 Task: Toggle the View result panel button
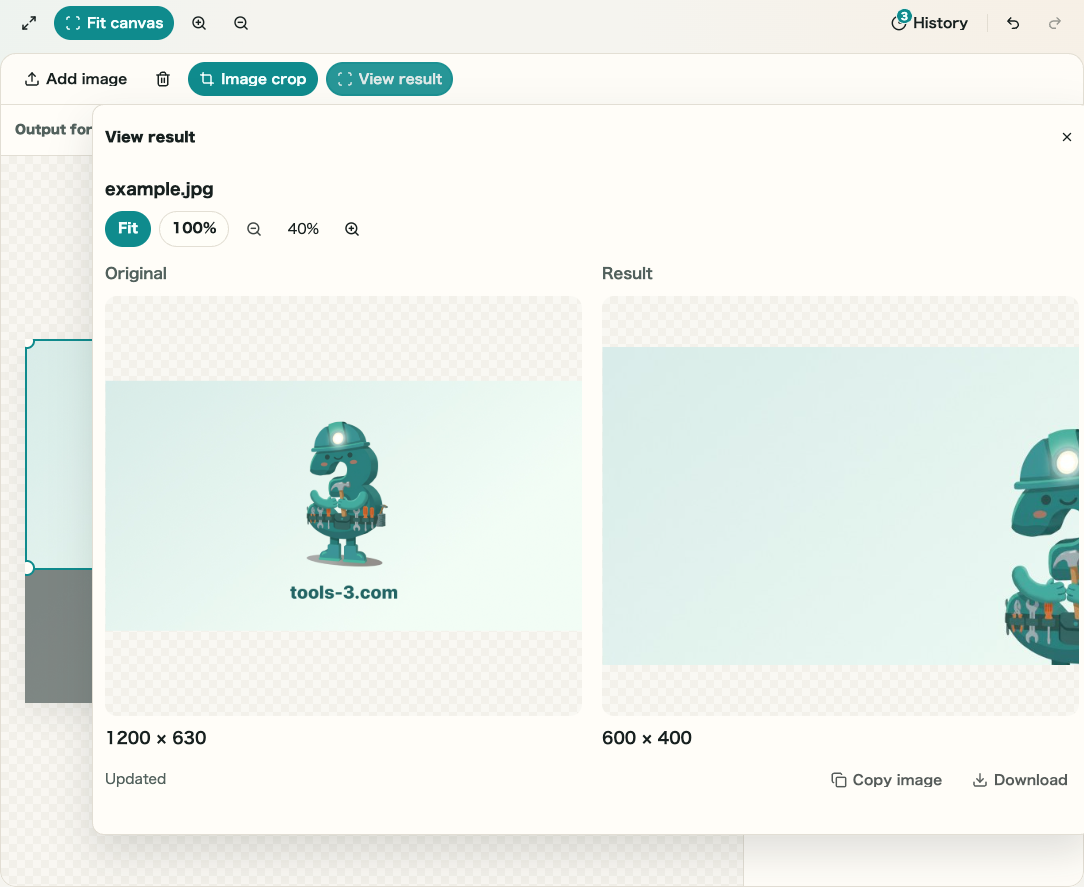click(x=389, y=79)
